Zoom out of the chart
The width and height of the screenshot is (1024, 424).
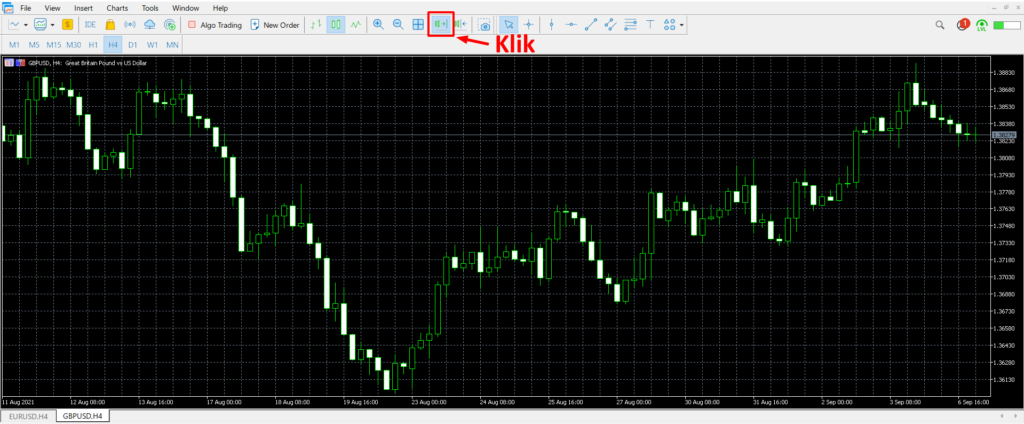click(x=398, y=24)
